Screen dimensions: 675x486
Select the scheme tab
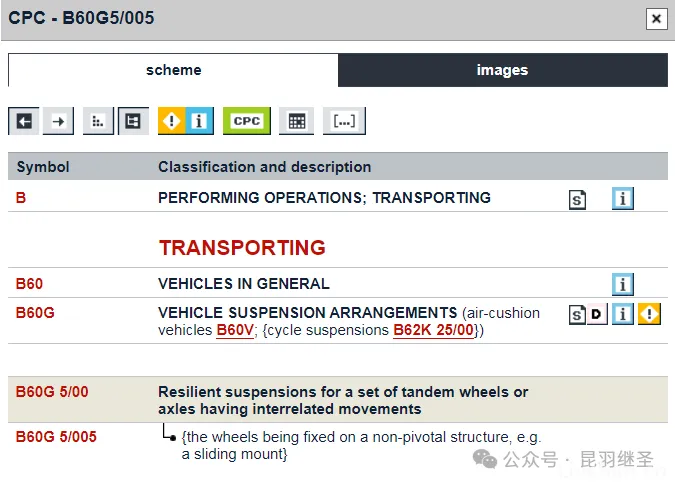tap(173, 70)
